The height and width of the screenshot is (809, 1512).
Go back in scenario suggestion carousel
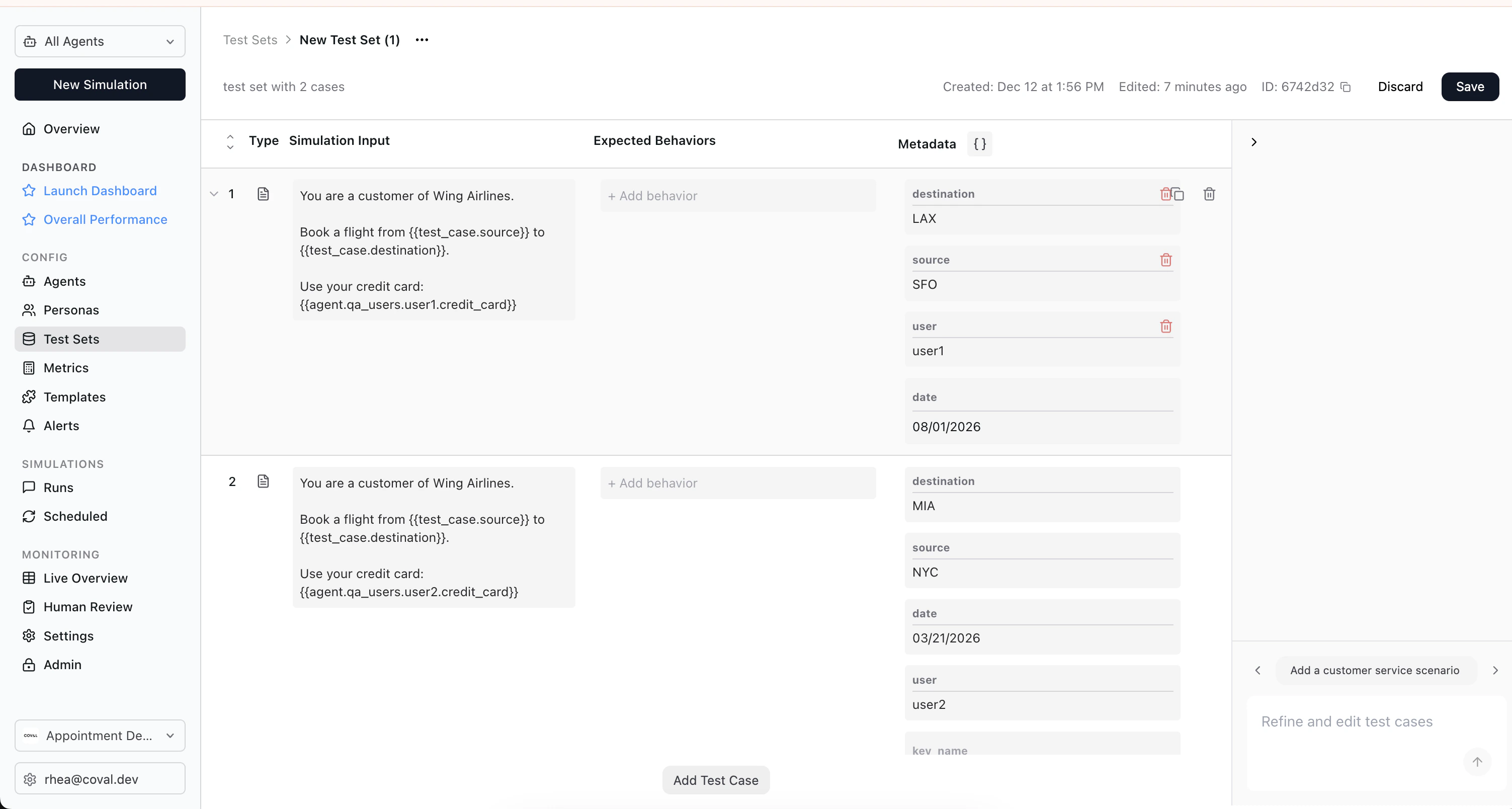[x=1258, y=670]
